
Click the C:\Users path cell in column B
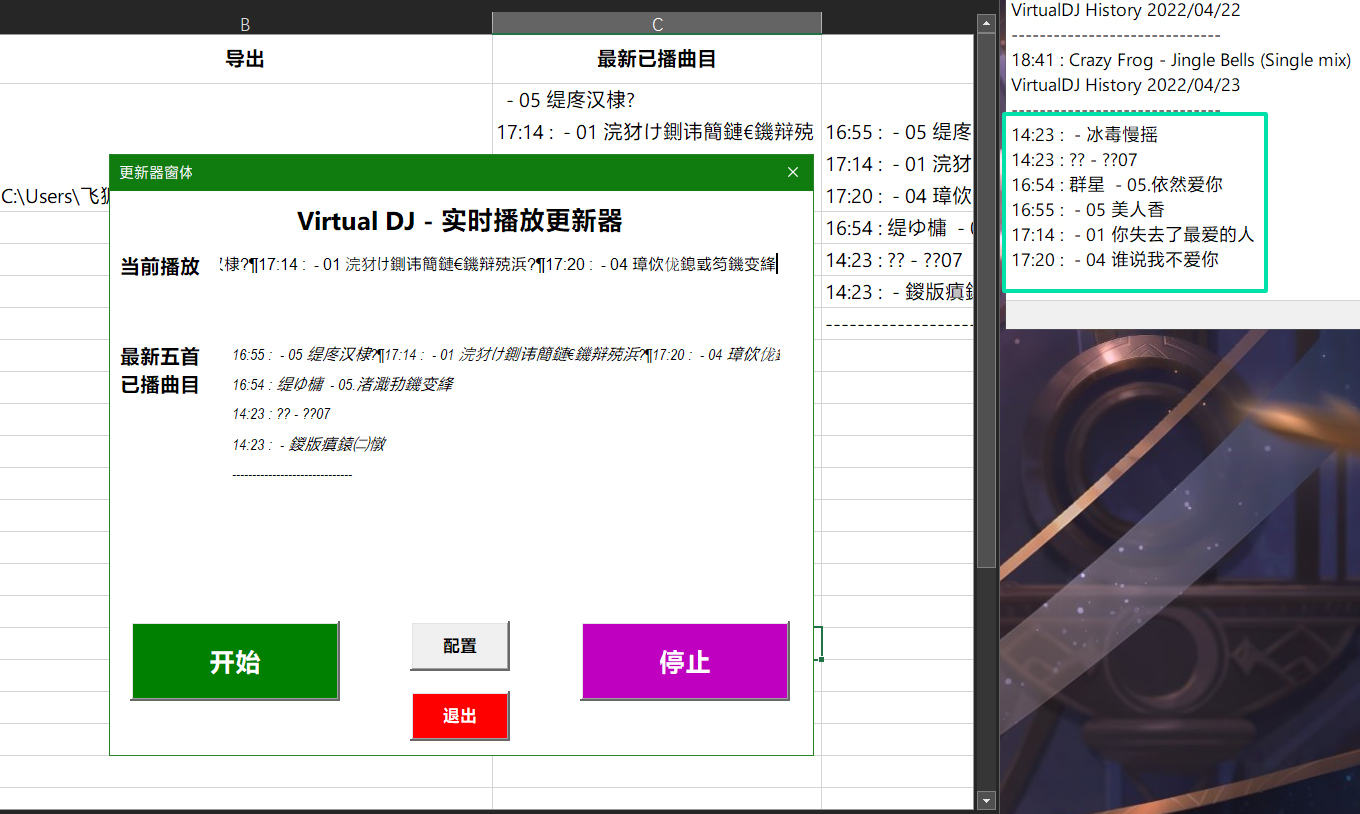[55, 197]
